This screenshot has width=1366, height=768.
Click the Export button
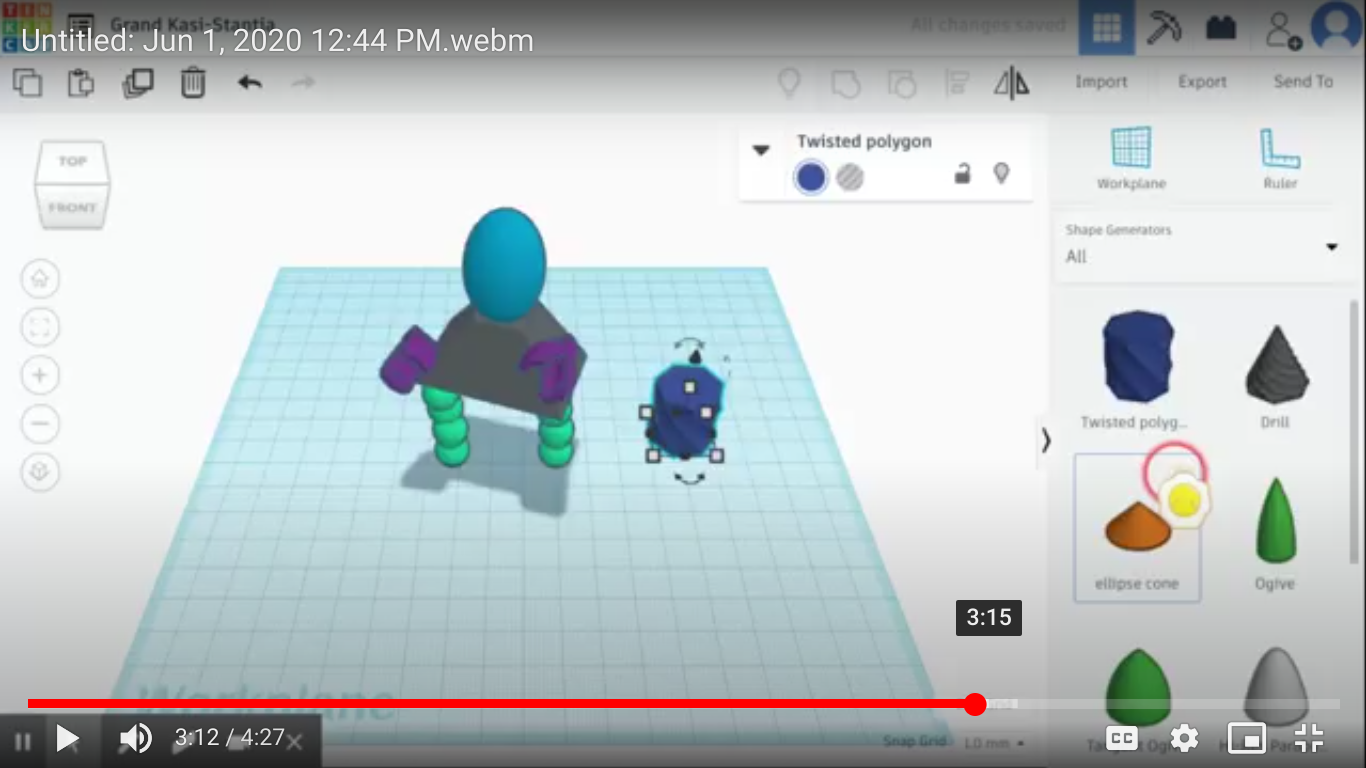click(x=1202, y=82)
